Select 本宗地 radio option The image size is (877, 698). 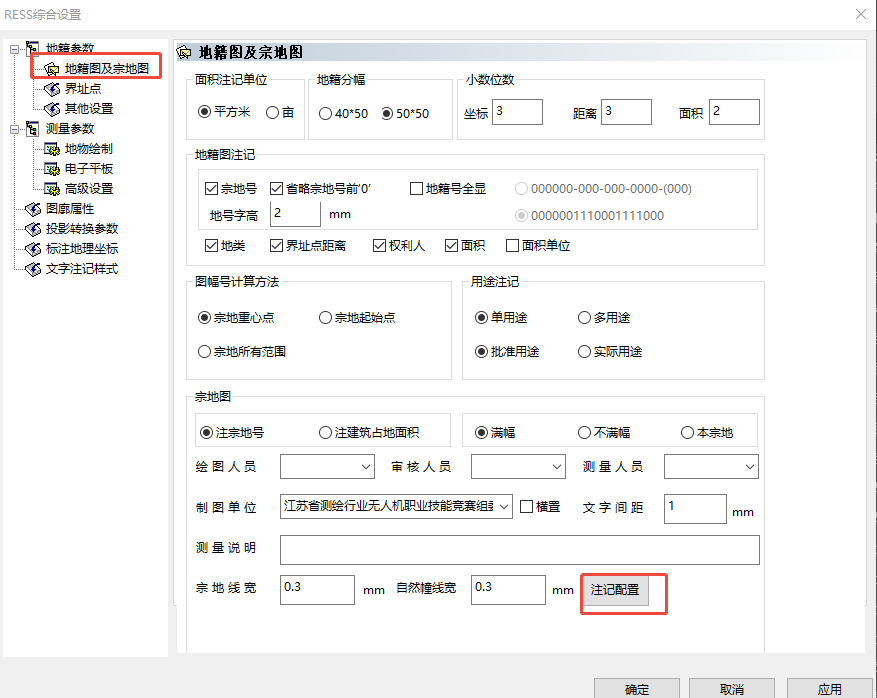[687, 433]
